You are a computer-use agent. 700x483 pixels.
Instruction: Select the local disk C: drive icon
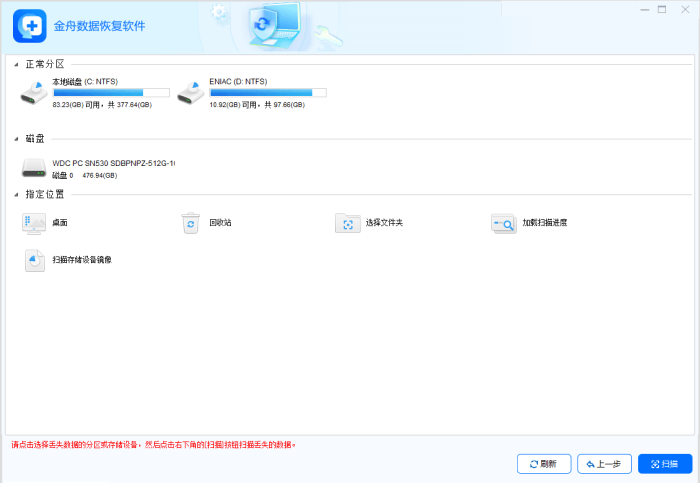[33, 93]
